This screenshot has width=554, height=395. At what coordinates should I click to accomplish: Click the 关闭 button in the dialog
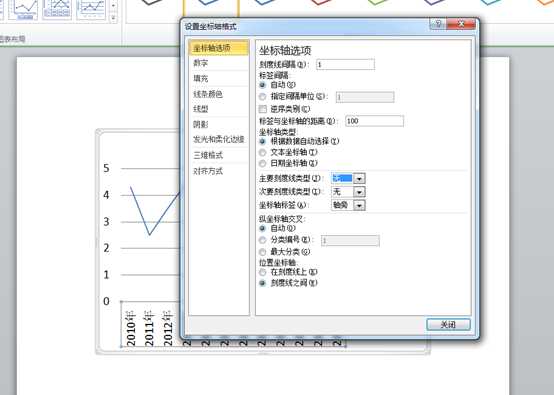(448, 324)
